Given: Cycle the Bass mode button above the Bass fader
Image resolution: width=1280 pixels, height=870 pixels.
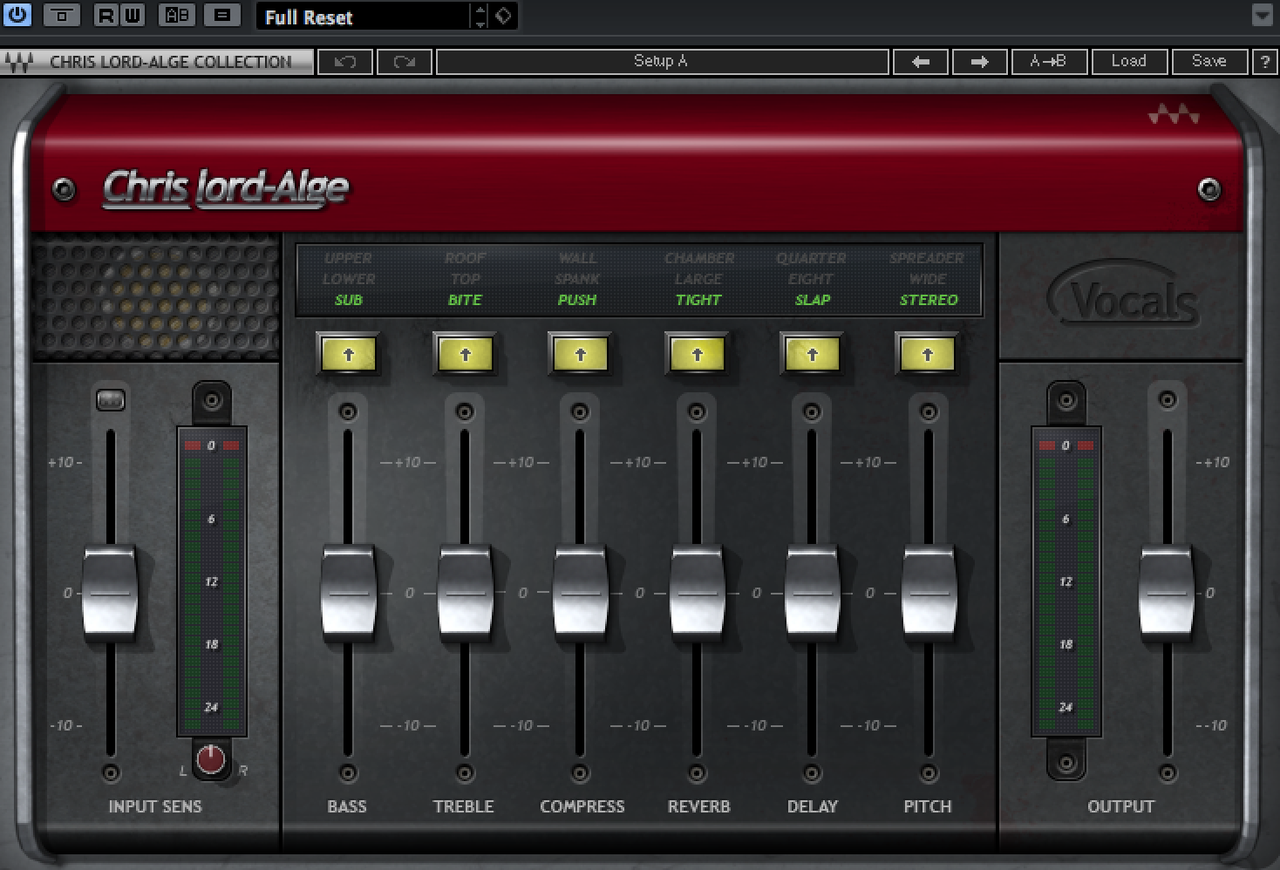Looking at the screenshot, I should pos(348,354).
